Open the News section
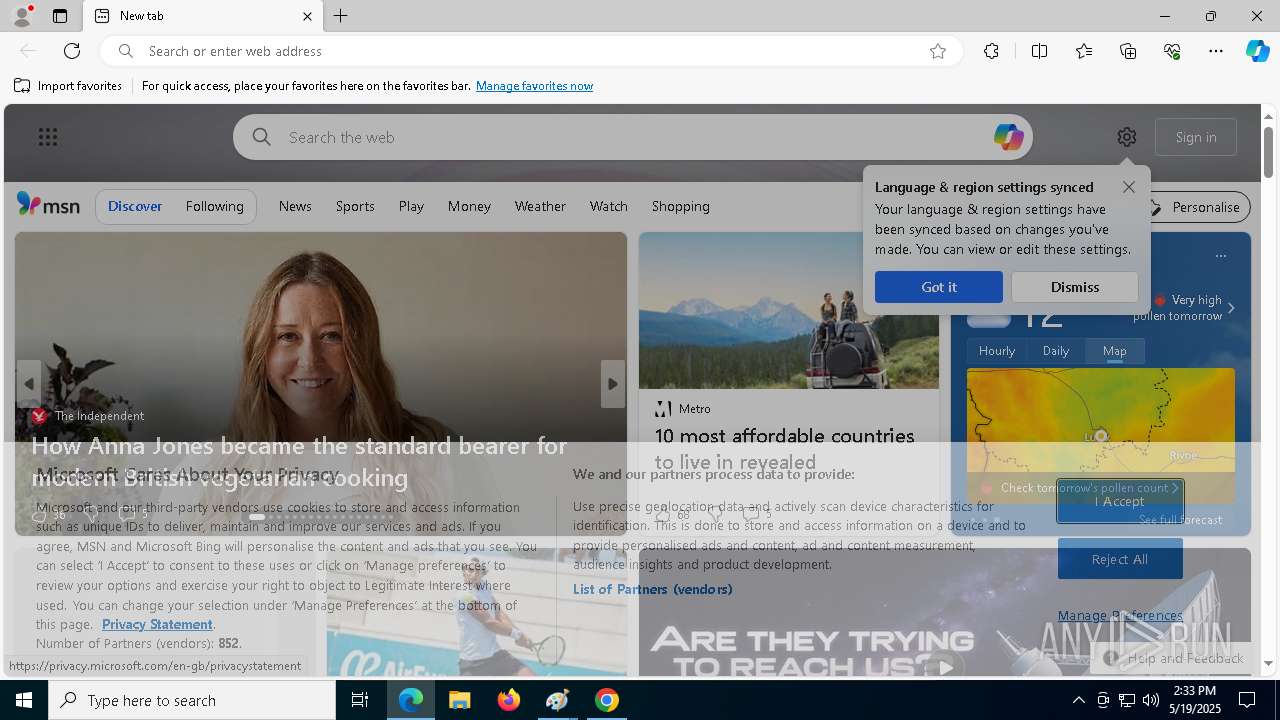Screen dimensions: 1280x720 pos(295,206)
